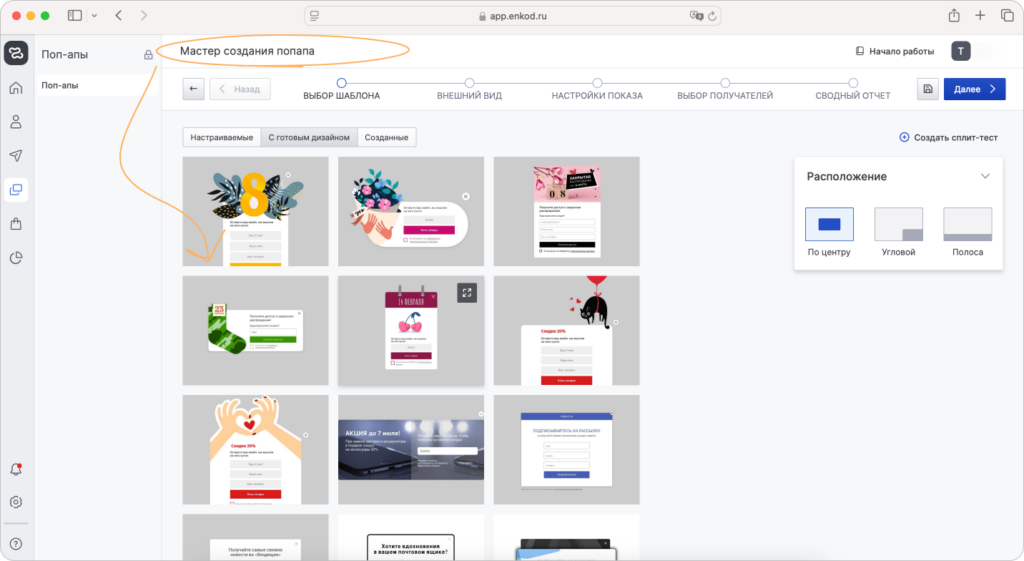Click the translate icon in address bar

pos(696,16)
